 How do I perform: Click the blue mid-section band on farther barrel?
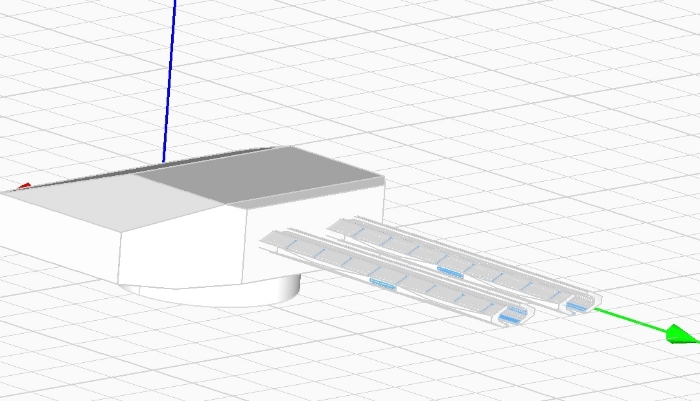click(451, 270)
